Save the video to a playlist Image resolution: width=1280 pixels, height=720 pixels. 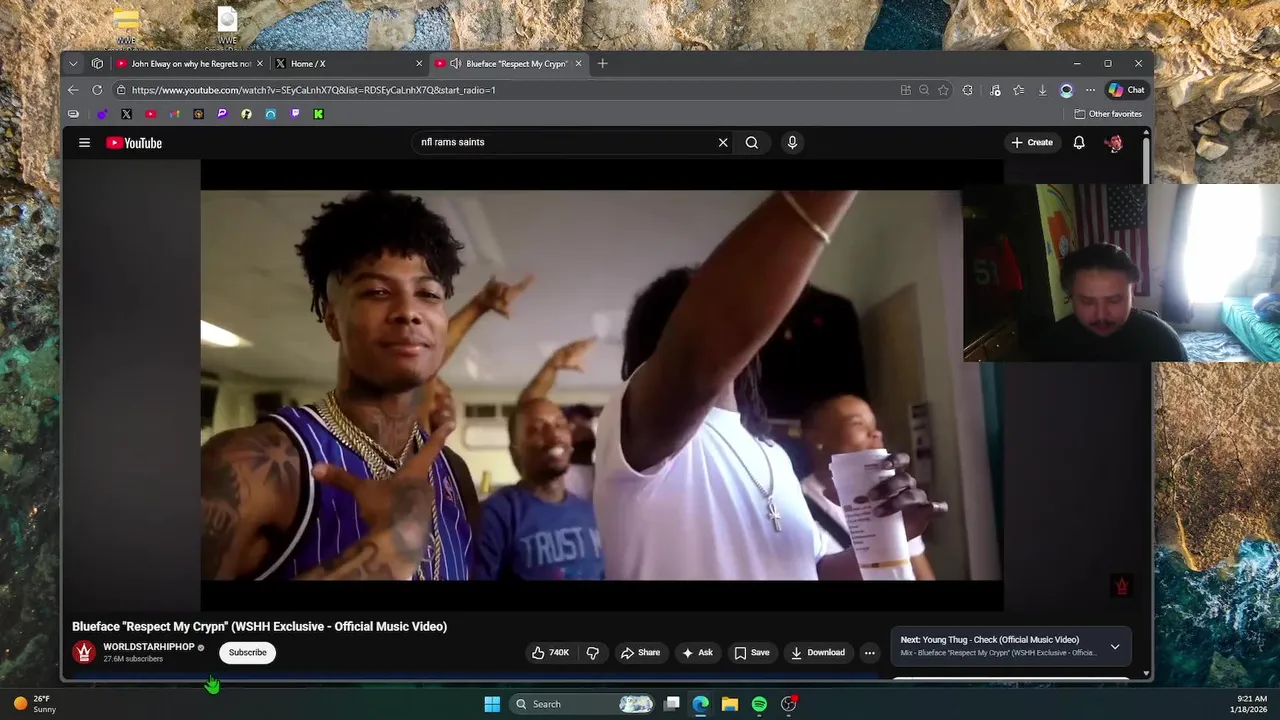[752, 652]
